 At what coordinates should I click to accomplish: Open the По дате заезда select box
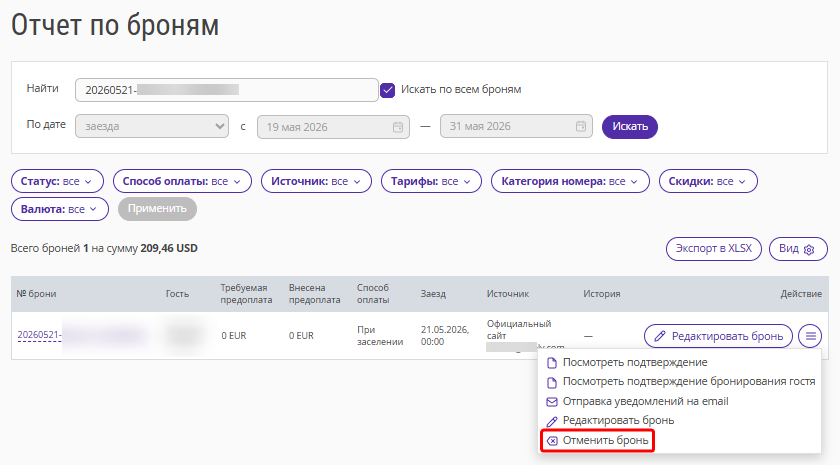point(152,126)
